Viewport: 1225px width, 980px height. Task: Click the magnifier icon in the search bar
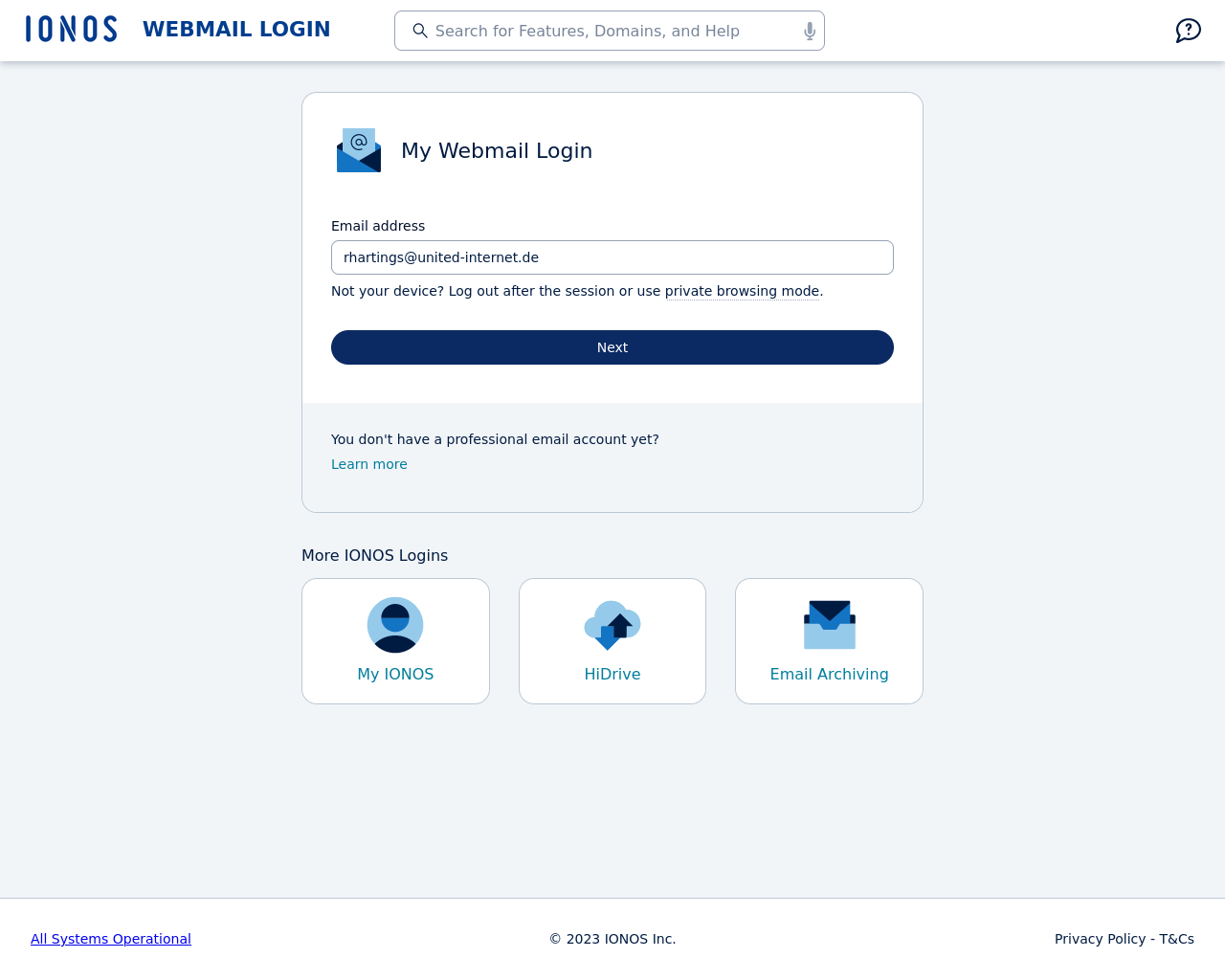(420, 31)
